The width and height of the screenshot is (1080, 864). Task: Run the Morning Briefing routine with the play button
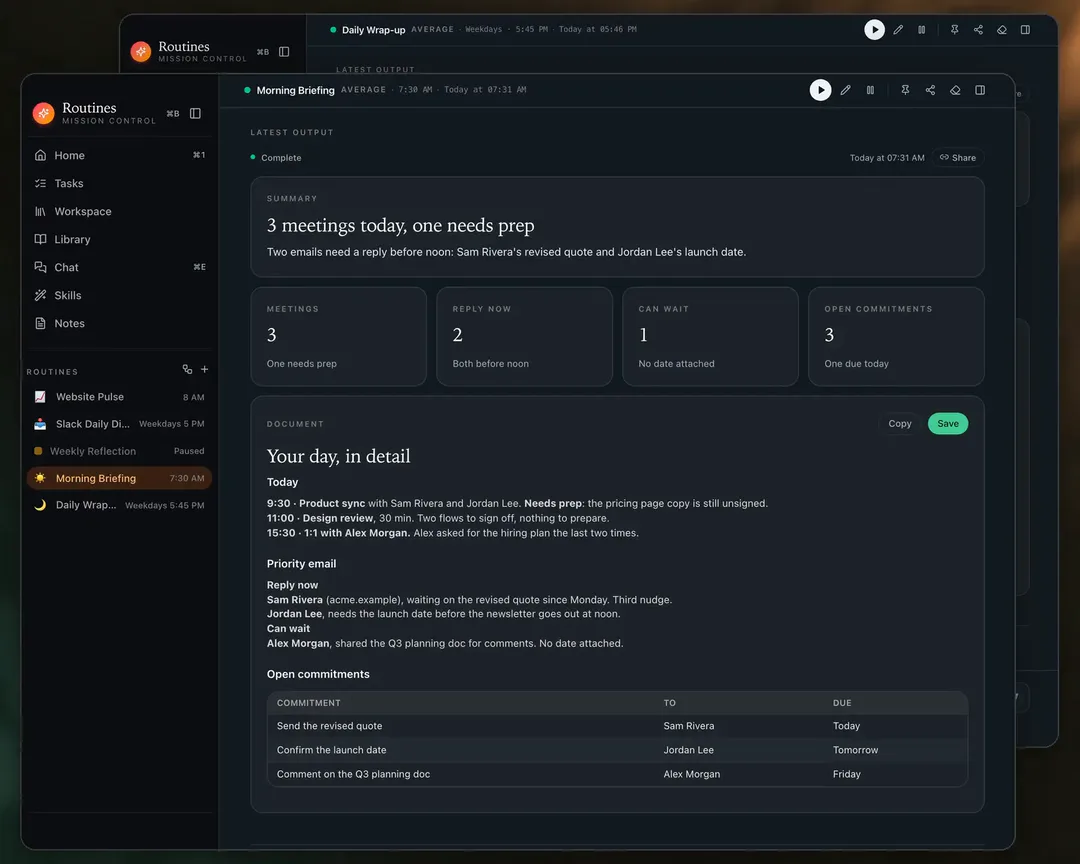(x=820, y=90)
